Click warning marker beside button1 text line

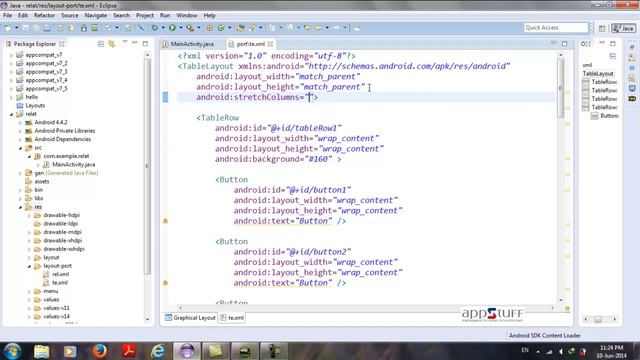tap(165, 221)
